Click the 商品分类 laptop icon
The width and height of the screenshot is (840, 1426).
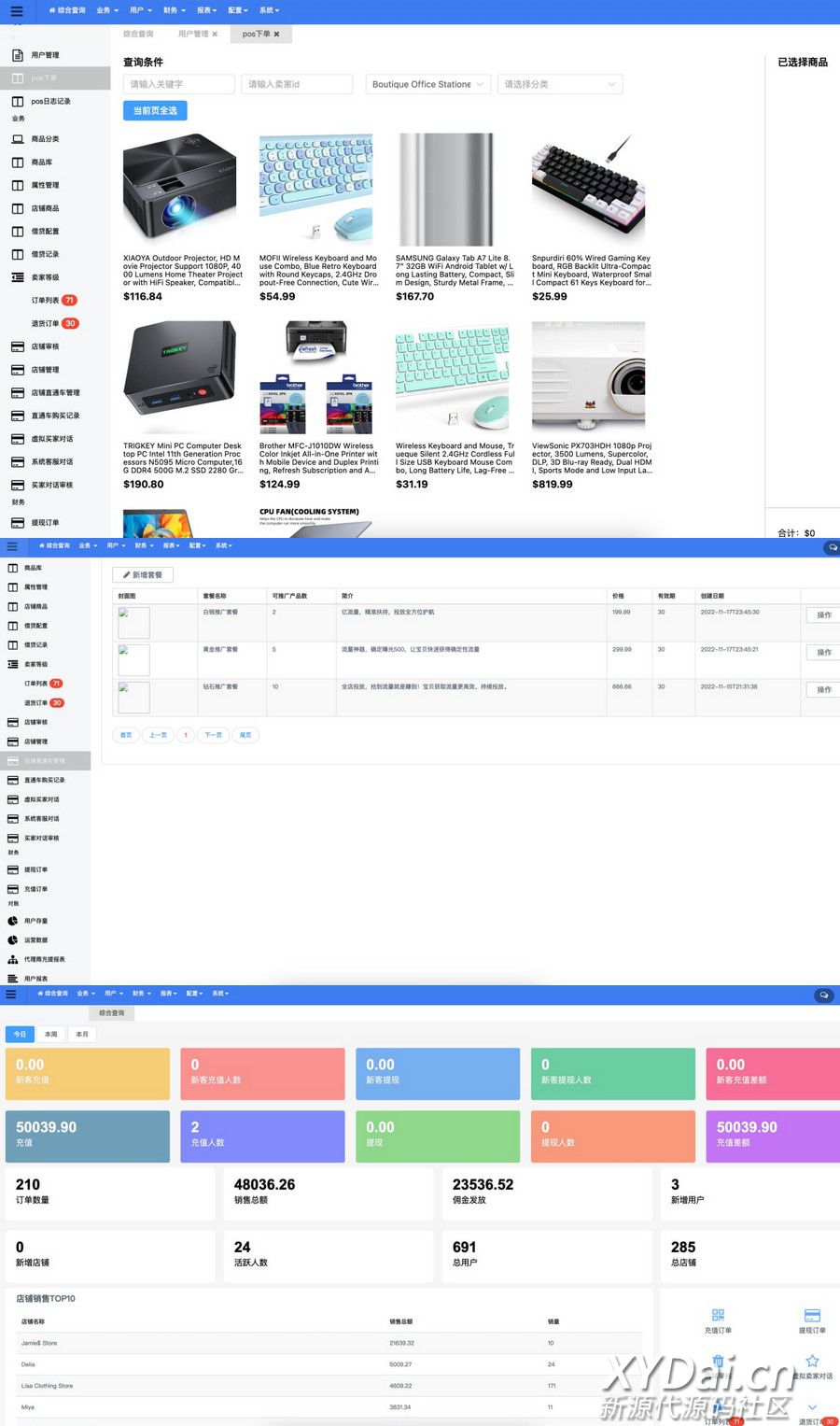tap(18, 139)
